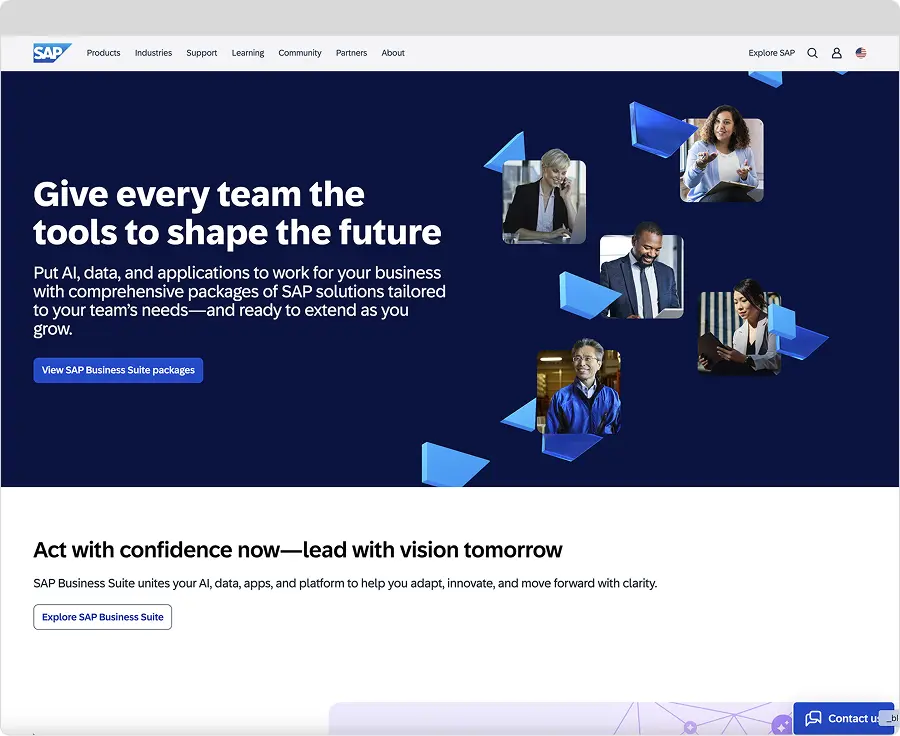Image resolution: width=900 pixels, height=736 pixels.
Task: Click the purple sparkle AI icon
Action: coord(781,724)
